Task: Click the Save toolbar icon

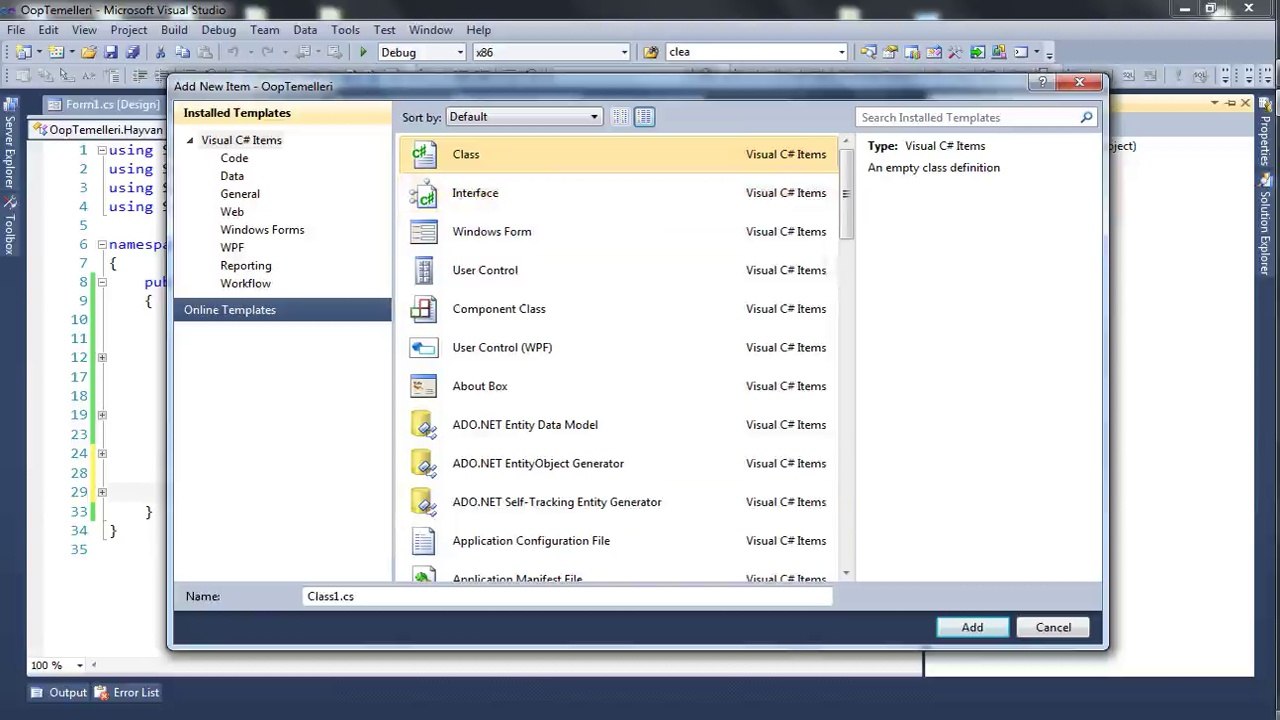Action: pos(111,52)
